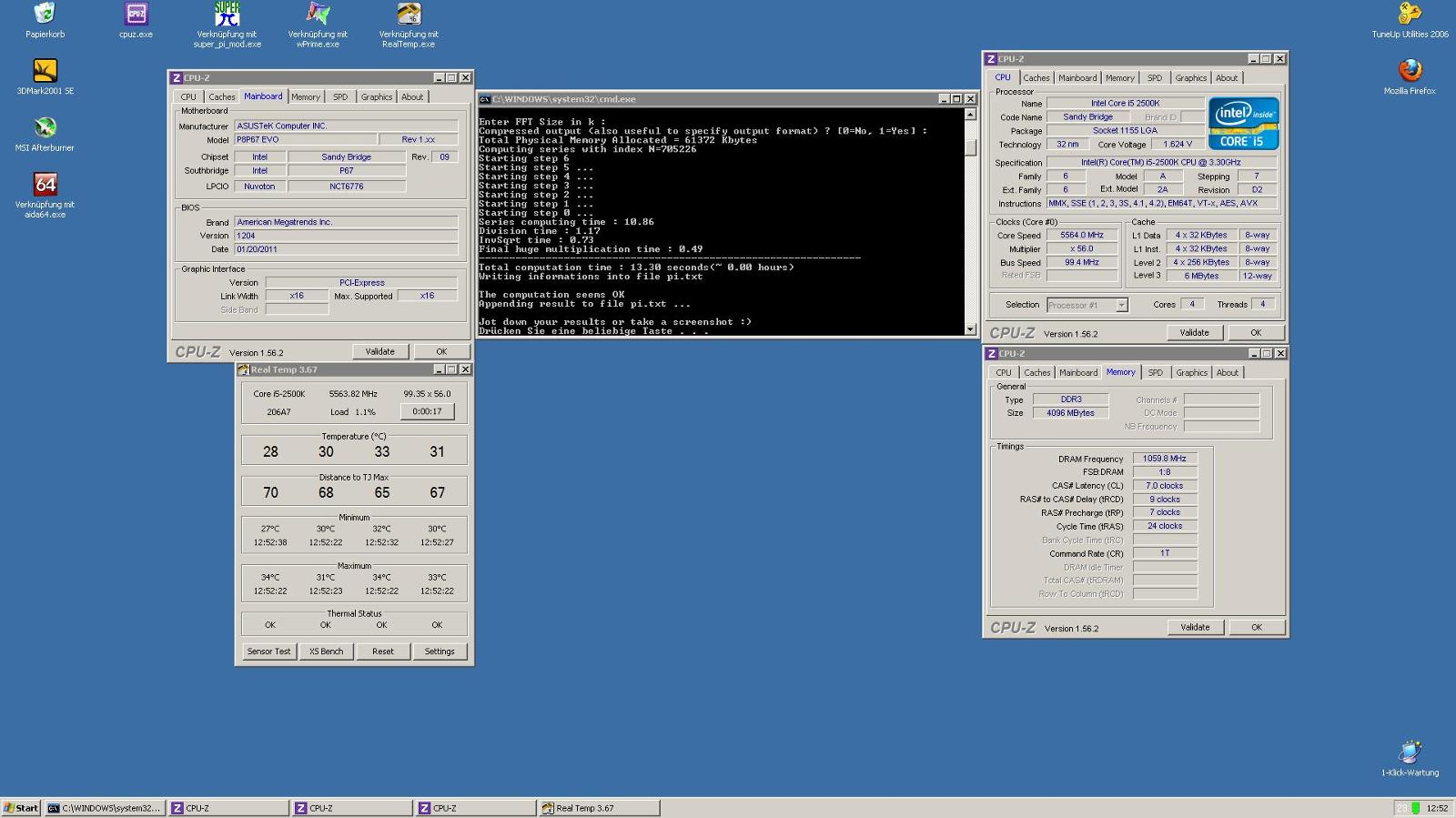Image resolution: width=1456 pixels, height=818 pixels.
Task: Click Core Speed field 5564.0 MHz
Action: point(1082,235)
